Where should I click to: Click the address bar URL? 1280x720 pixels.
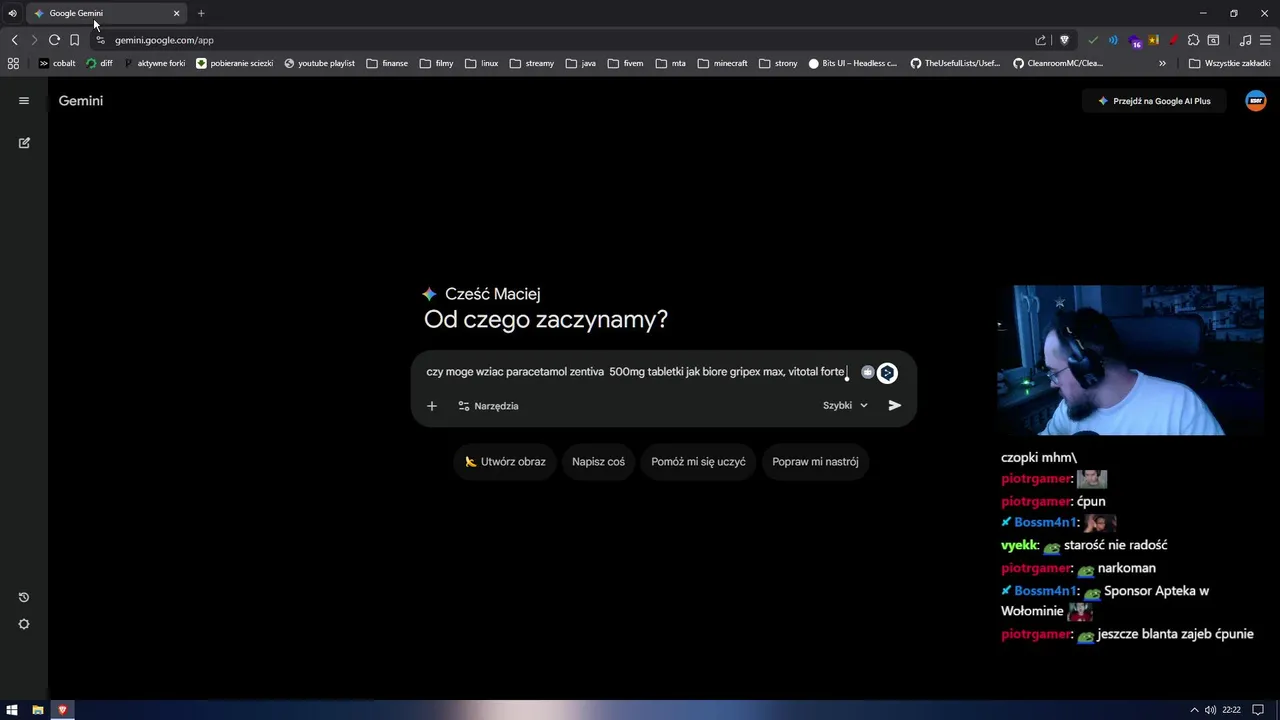pos(164,40)
